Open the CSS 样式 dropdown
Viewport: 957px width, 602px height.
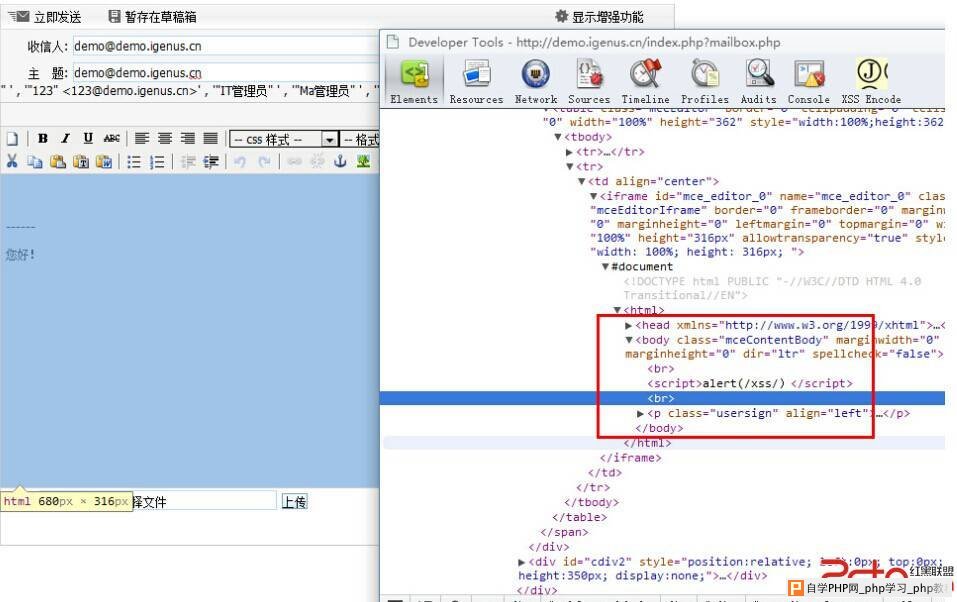click(x=284, y=140)
